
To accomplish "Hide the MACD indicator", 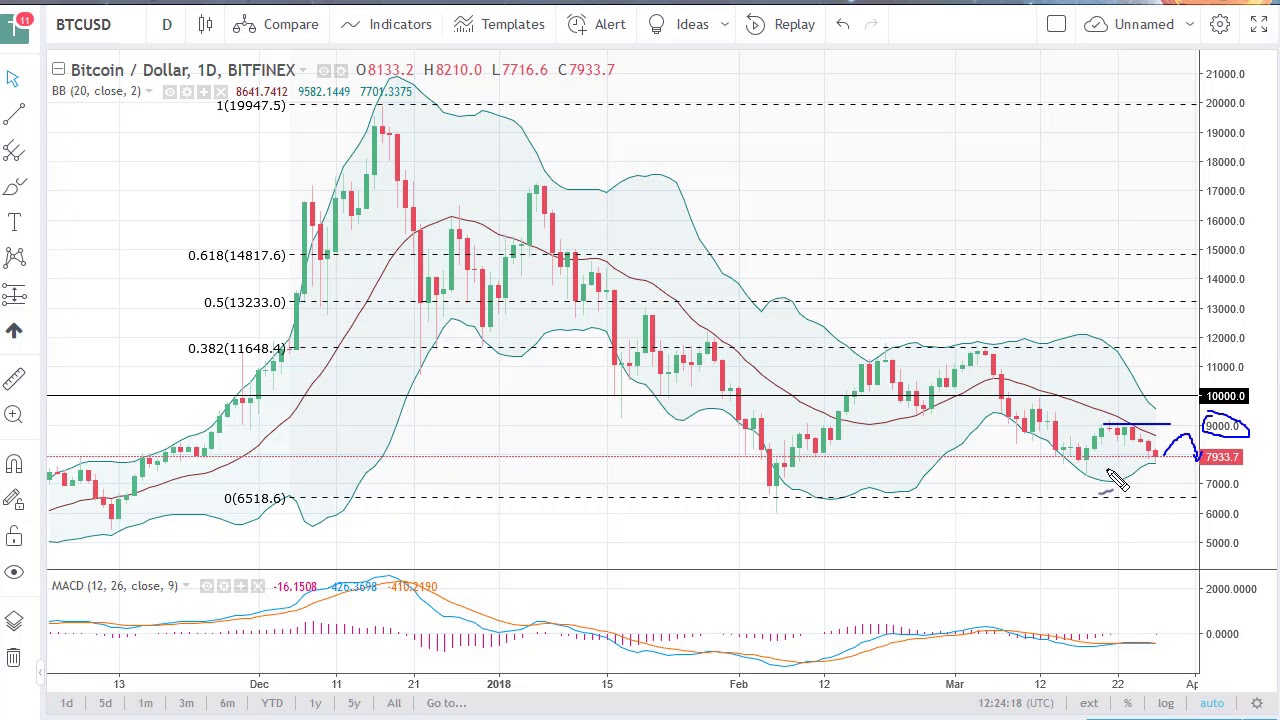I will [x=207, y=586].
